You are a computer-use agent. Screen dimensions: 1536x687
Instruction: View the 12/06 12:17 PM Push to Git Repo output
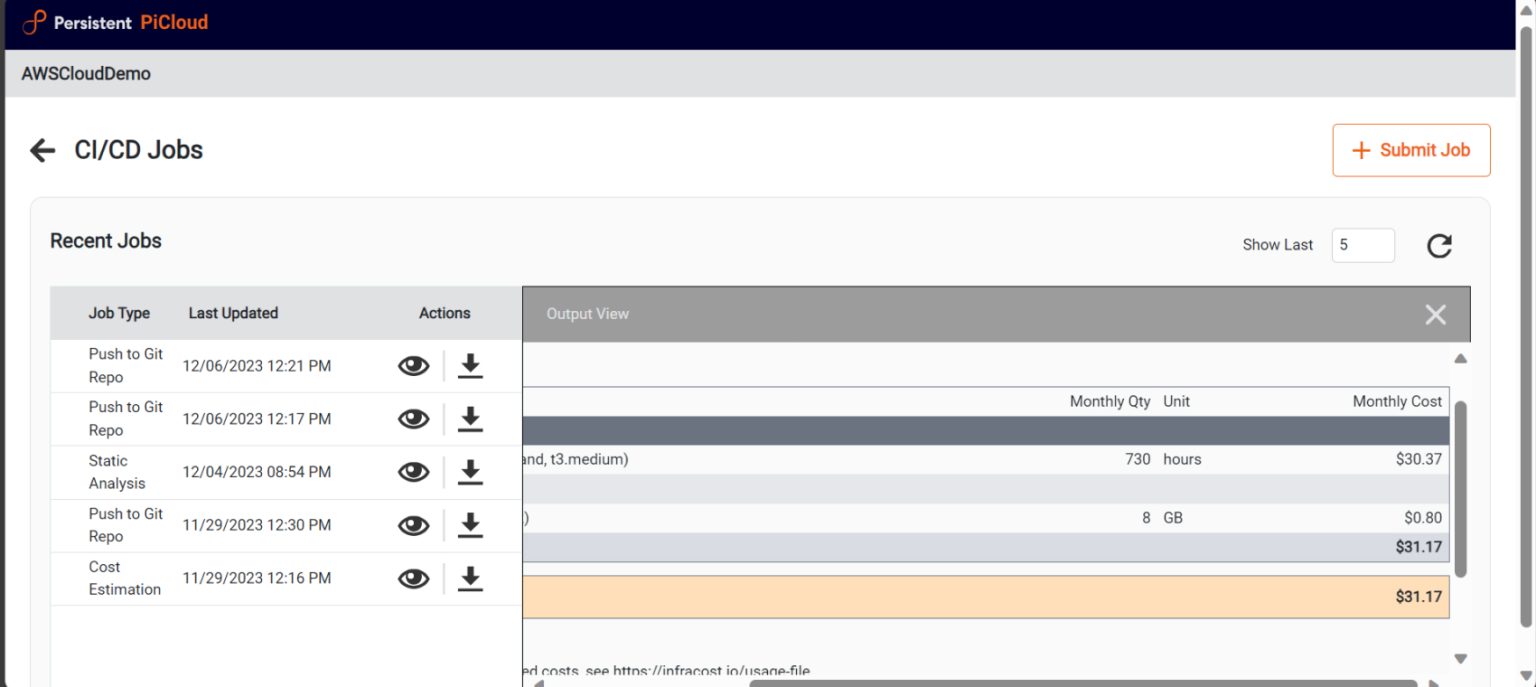click(413, 418)
